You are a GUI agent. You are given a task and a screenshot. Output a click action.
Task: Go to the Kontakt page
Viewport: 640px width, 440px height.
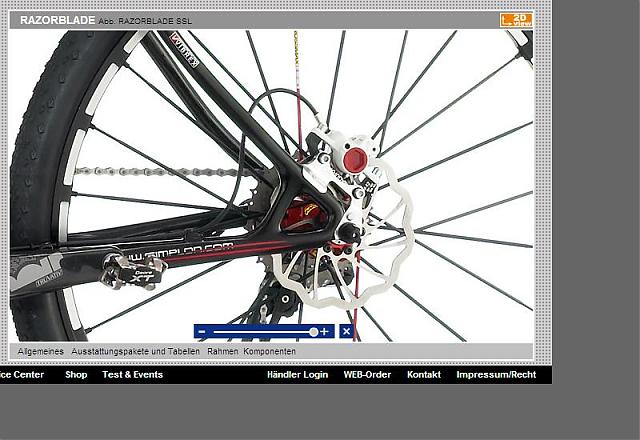click(x=424, y=375)
